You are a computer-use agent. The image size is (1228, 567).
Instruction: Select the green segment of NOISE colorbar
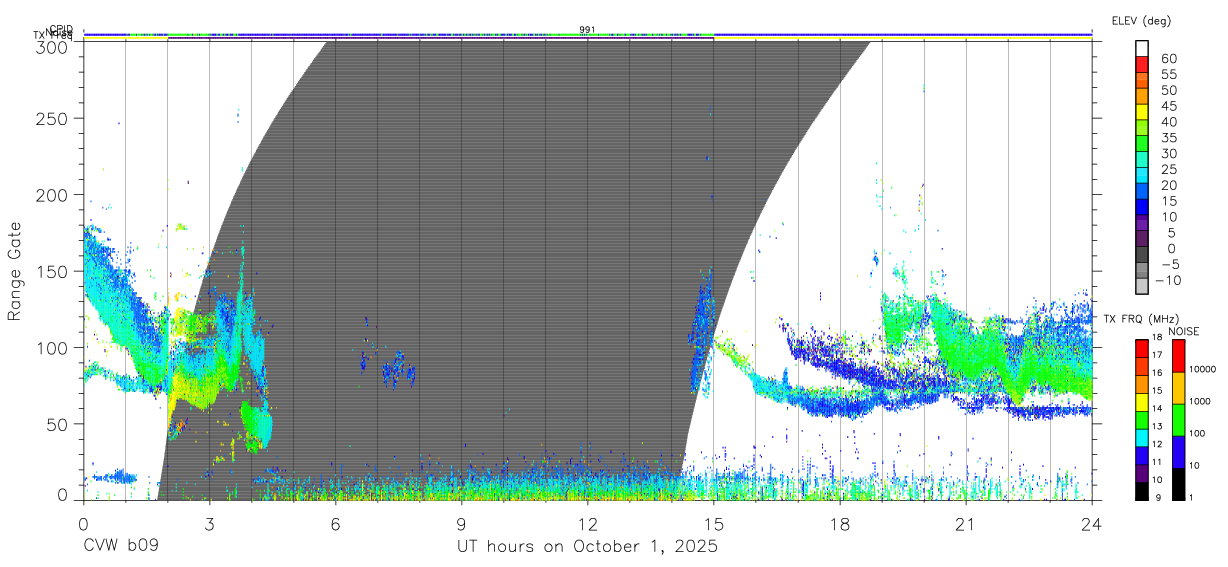[1178, 420]
